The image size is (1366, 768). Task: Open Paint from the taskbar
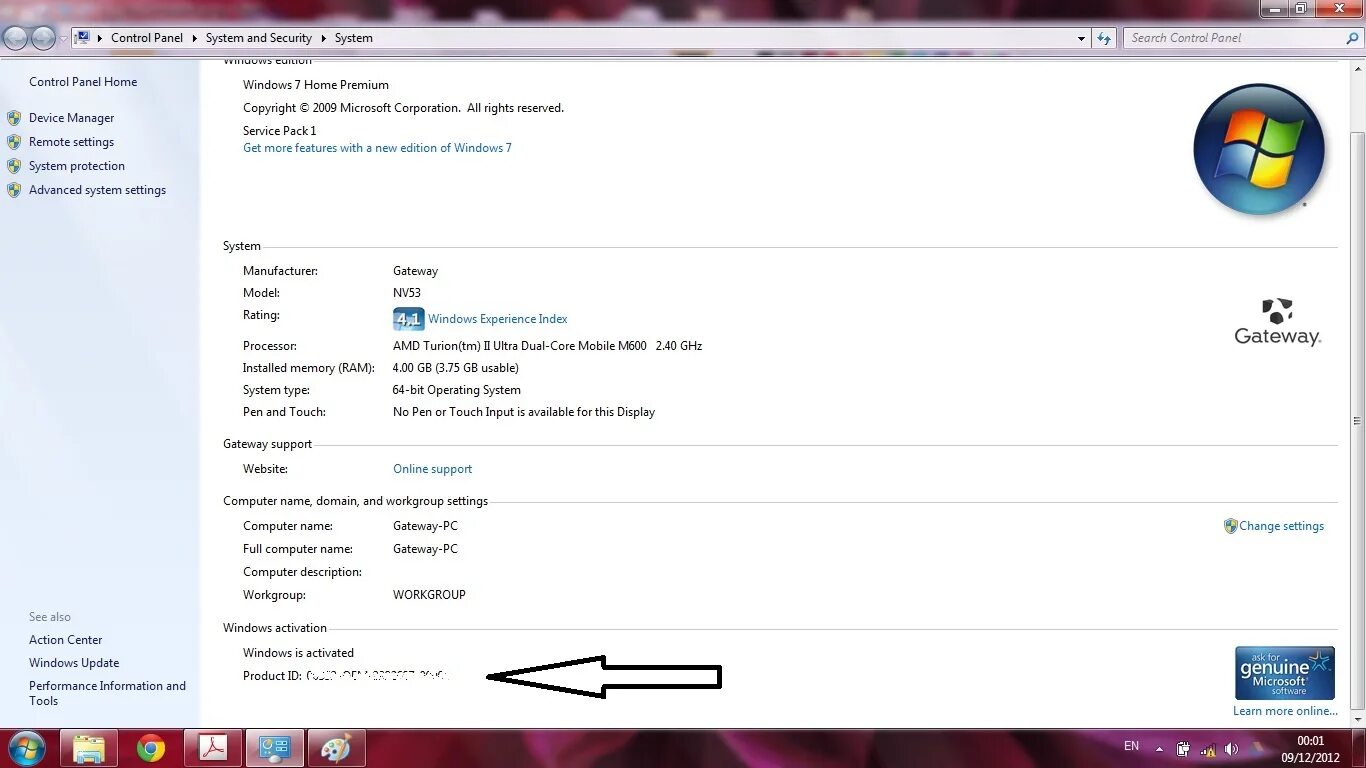click(x=336, y=748)
